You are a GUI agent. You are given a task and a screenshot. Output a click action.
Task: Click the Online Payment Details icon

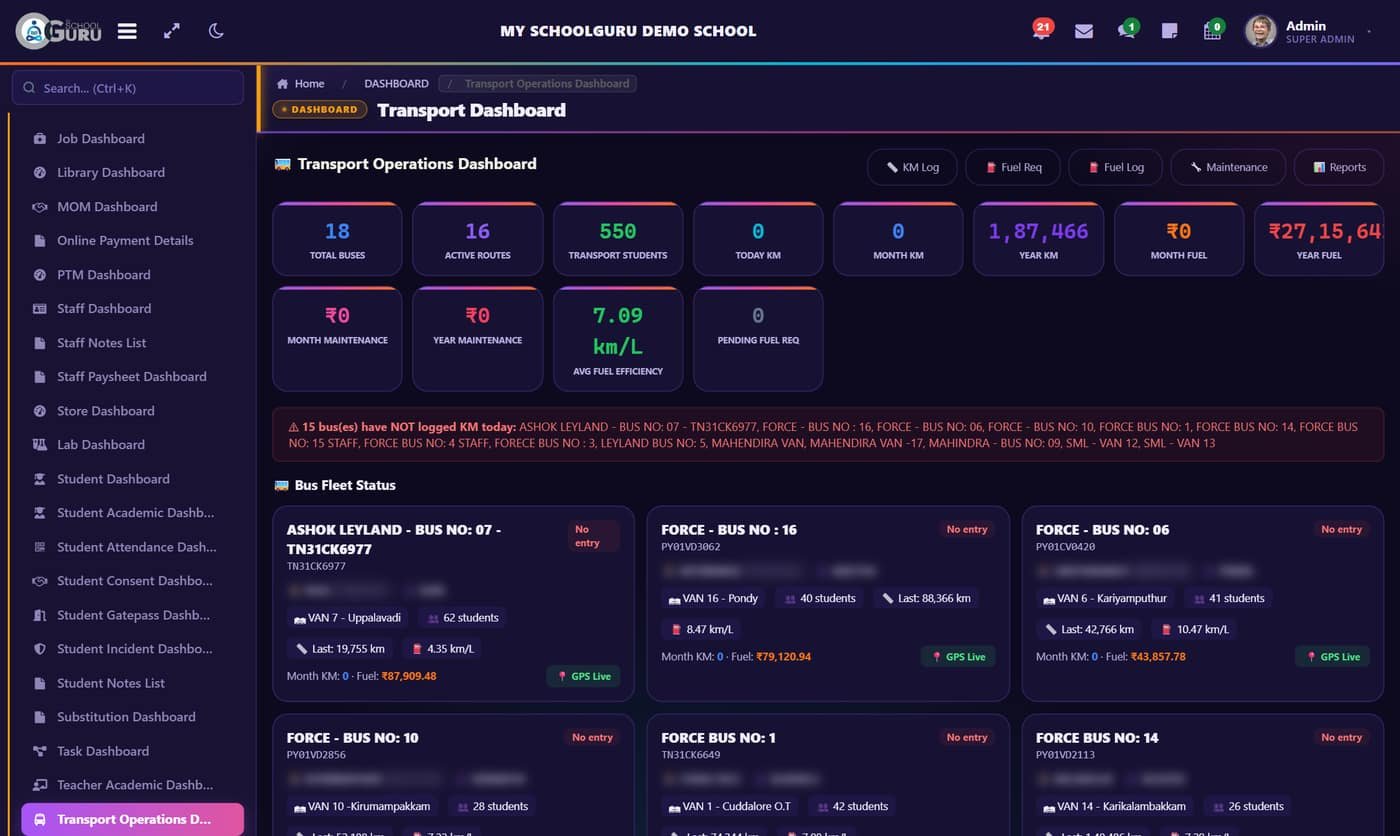tap(40, 241)
